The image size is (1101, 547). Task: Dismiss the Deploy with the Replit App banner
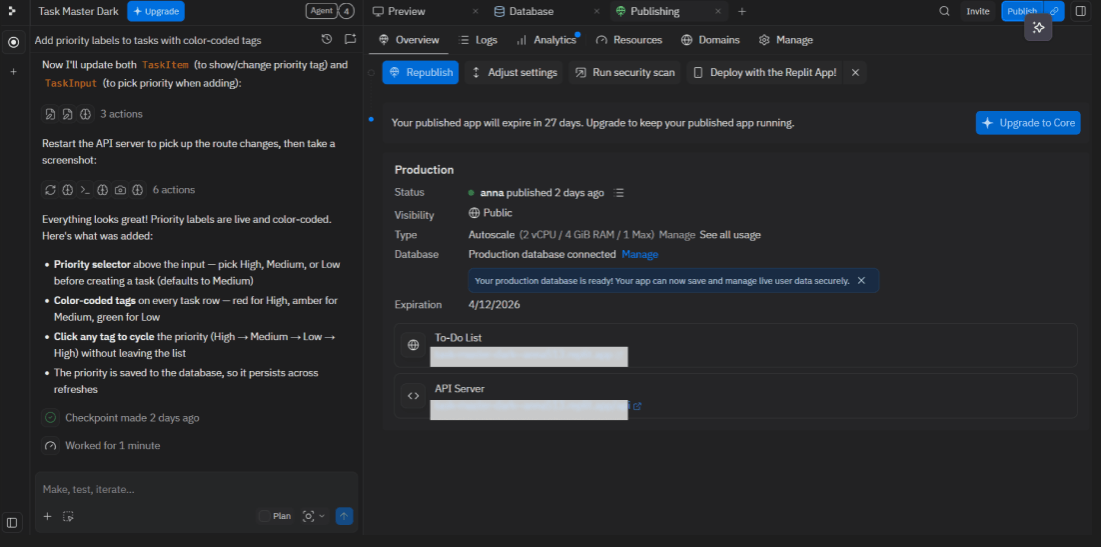pyautogui.click(x=855, y=72)
